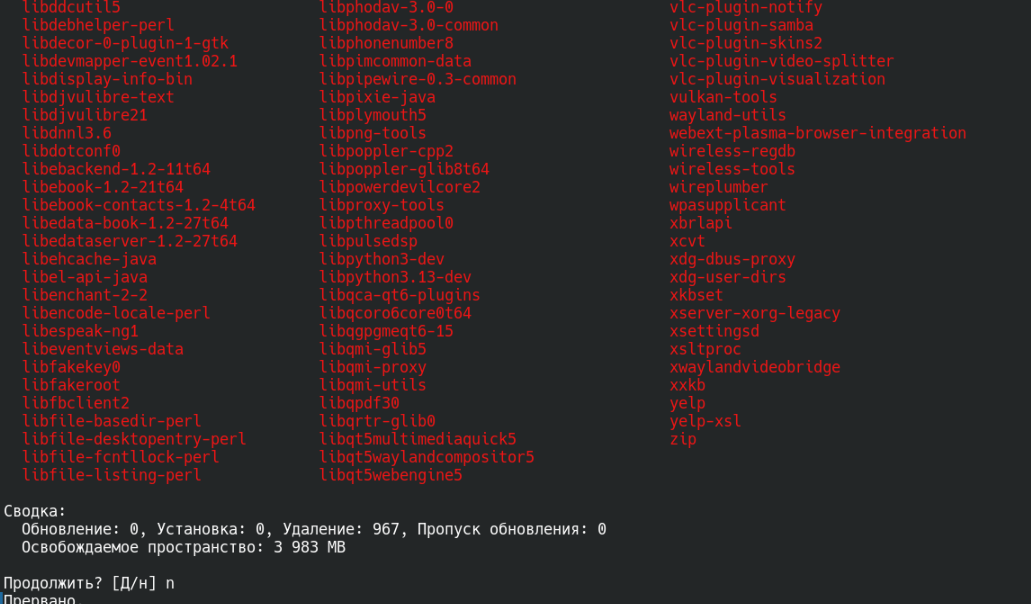This screenshot has width=1031, height=604.
Task: Click the zip package entry
Action: point(683,439)
